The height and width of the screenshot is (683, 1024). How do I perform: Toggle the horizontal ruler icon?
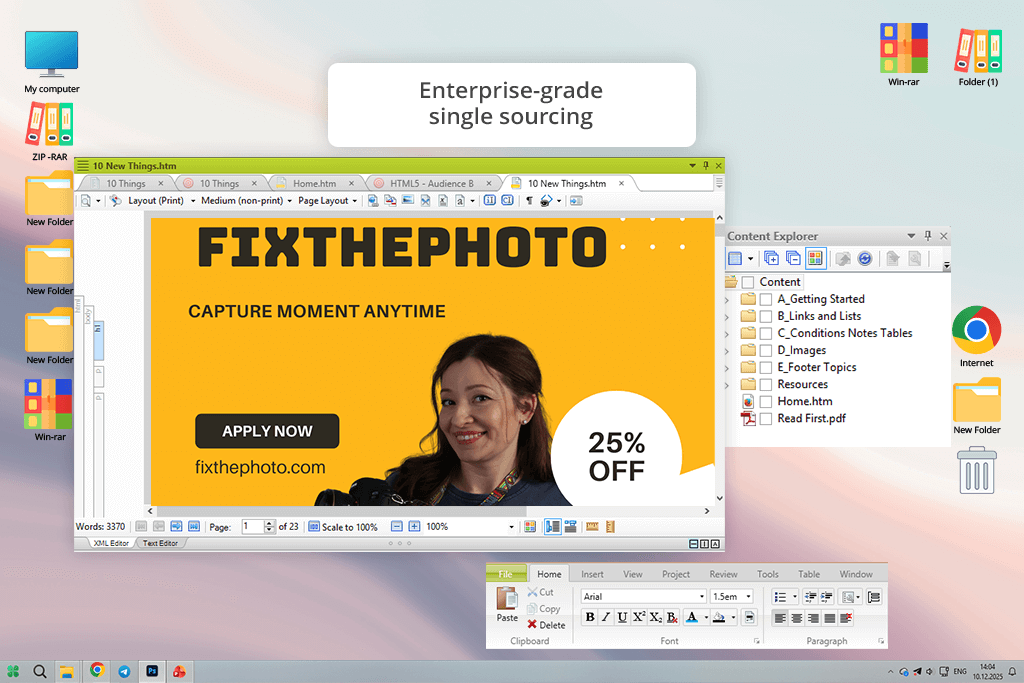tap(592, 526)
